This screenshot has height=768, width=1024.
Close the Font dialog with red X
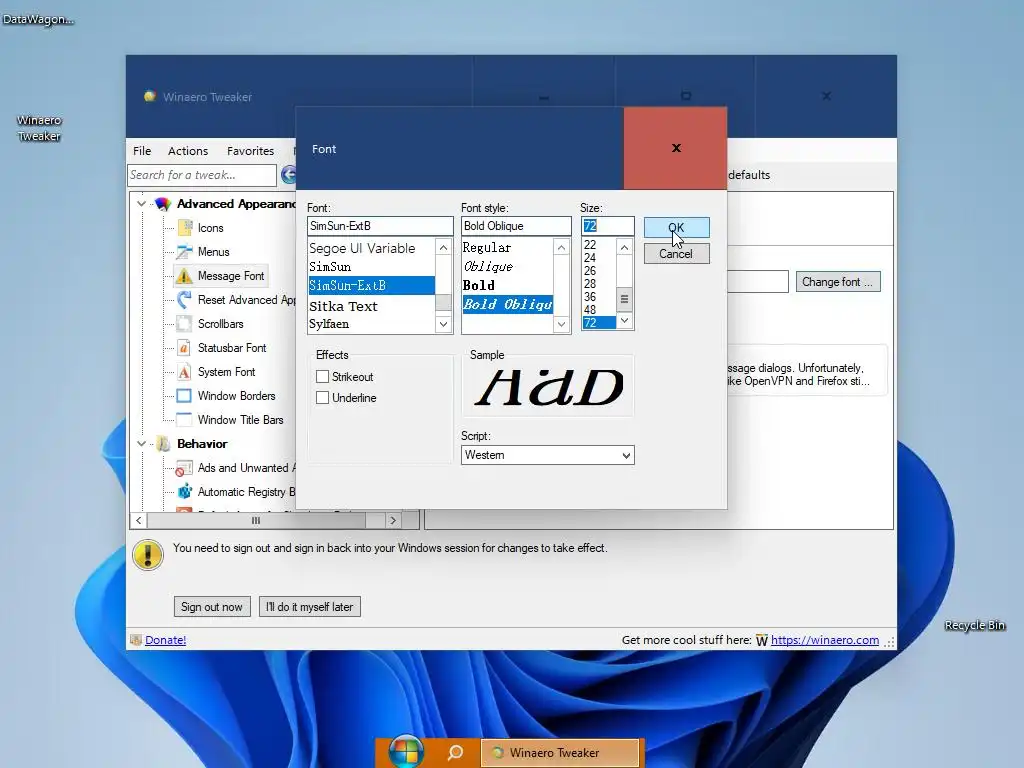pyautogui.click(x=676, y=148)
